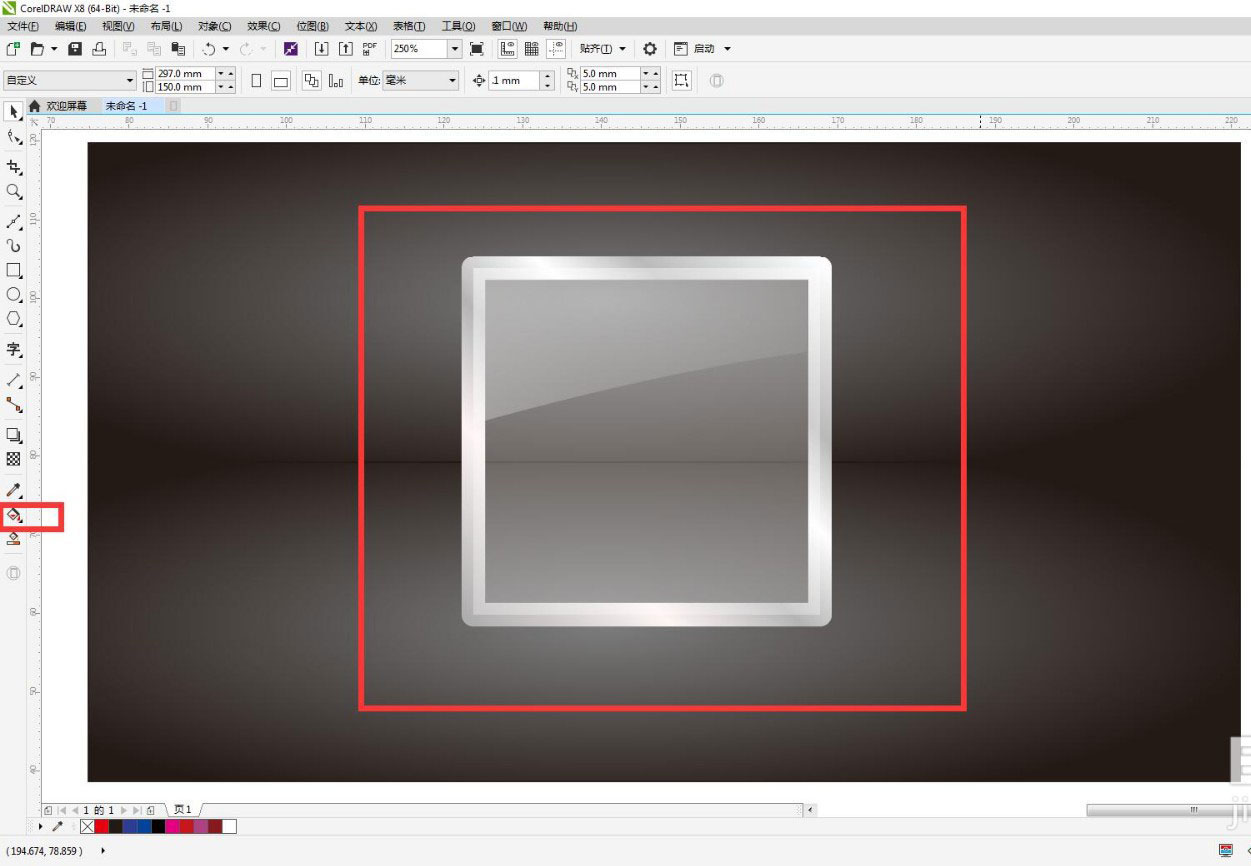Switch page to landscape orientation
This screenshot has width=1251, height=866.
pyautogui.click(x=281, y=81)
